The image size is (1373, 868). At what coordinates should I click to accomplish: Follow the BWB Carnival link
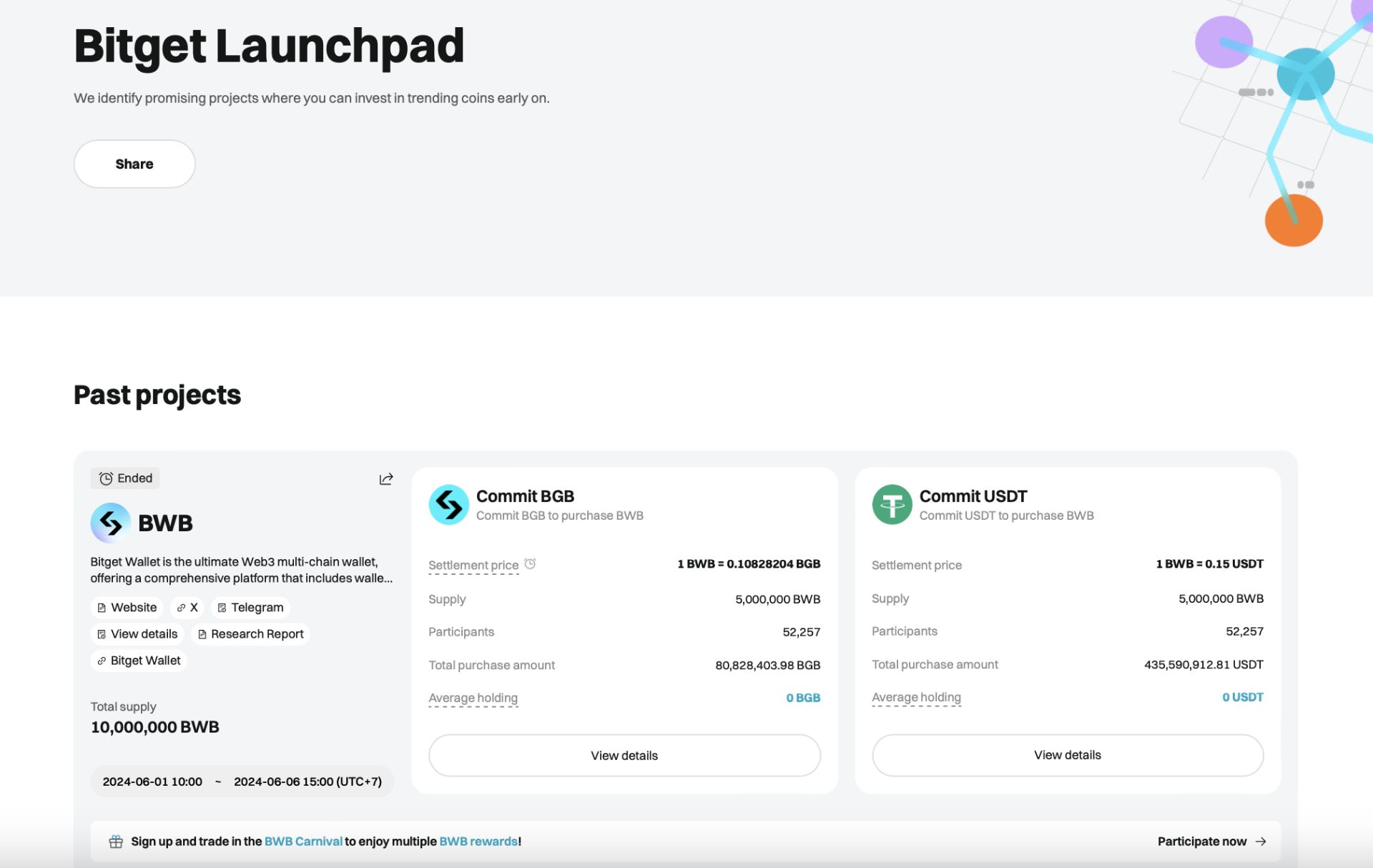303,842
